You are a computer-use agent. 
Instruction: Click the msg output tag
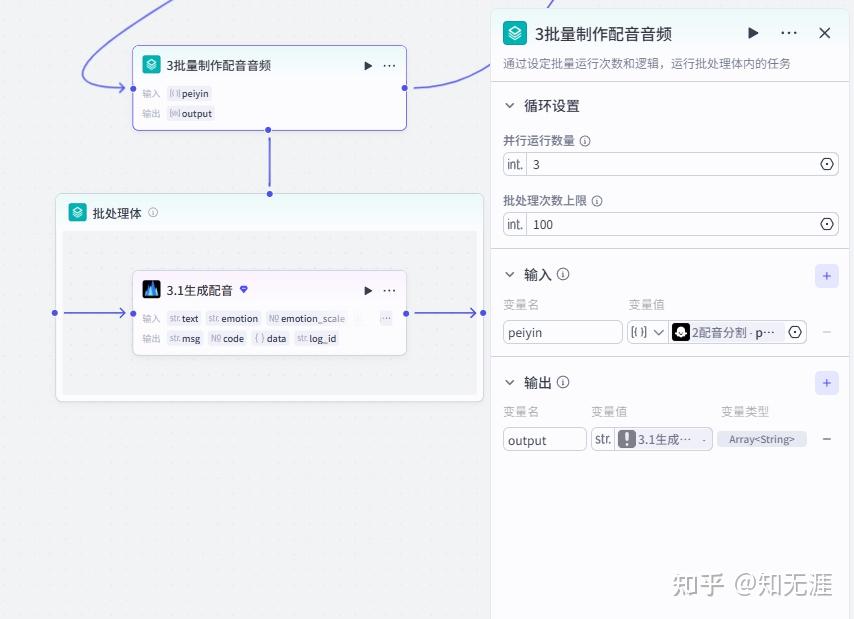[185, 339]
